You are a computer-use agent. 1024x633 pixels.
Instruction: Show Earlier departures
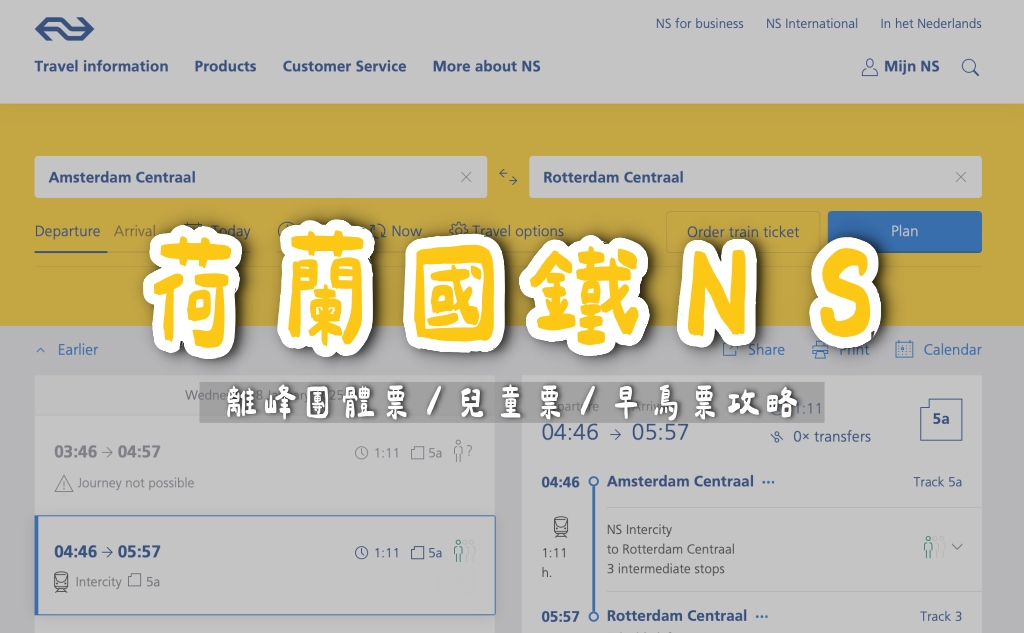point(67,349)
